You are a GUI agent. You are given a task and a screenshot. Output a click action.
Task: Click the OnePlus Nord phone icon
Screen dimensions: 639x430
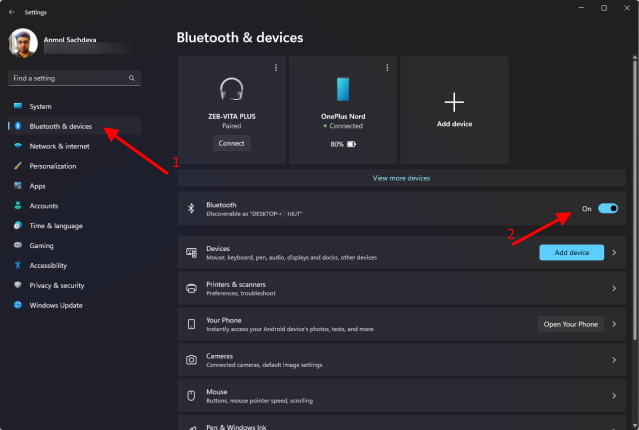click(x=343, y=88)
